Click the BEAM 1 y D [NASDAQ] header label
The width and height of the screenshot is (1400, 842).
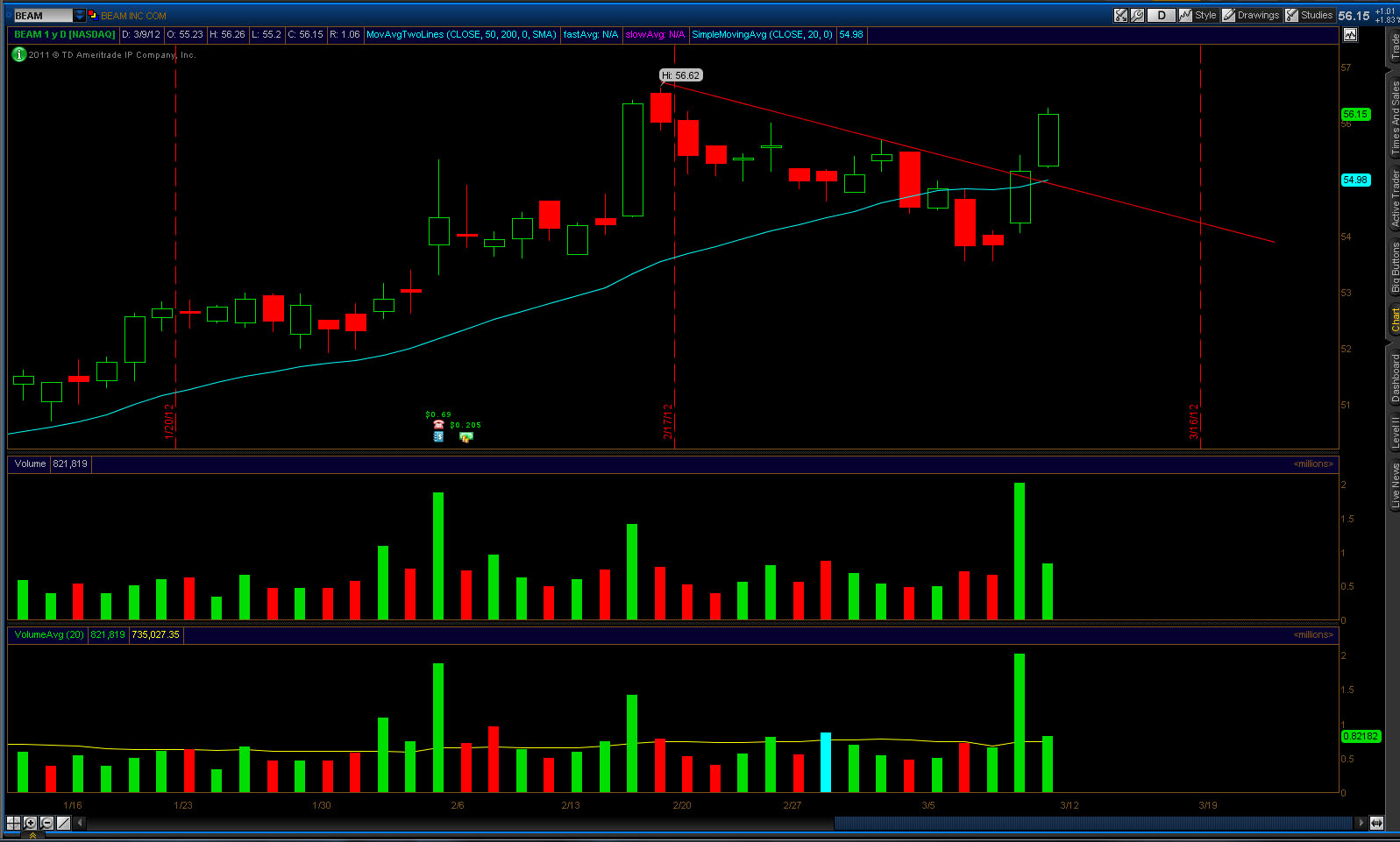tap(65, 35)
